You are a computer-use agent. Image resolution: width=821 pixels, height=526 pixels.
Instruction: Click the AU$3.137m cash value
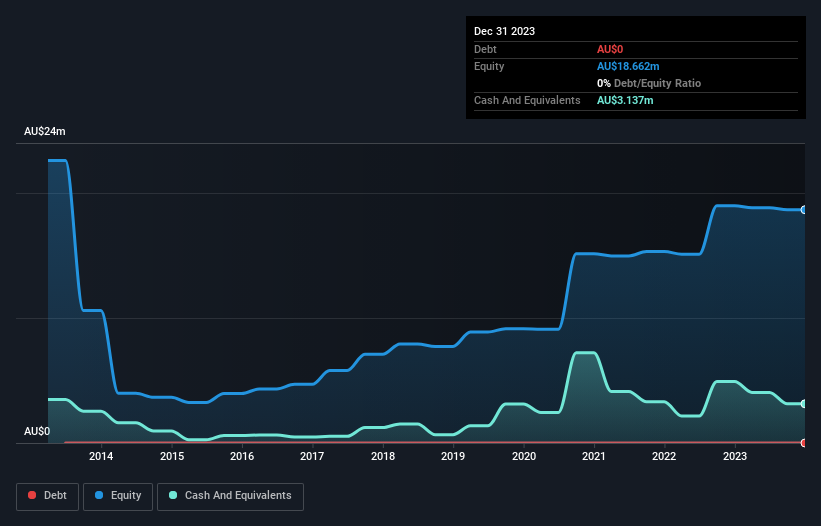[x=625, y=100]
